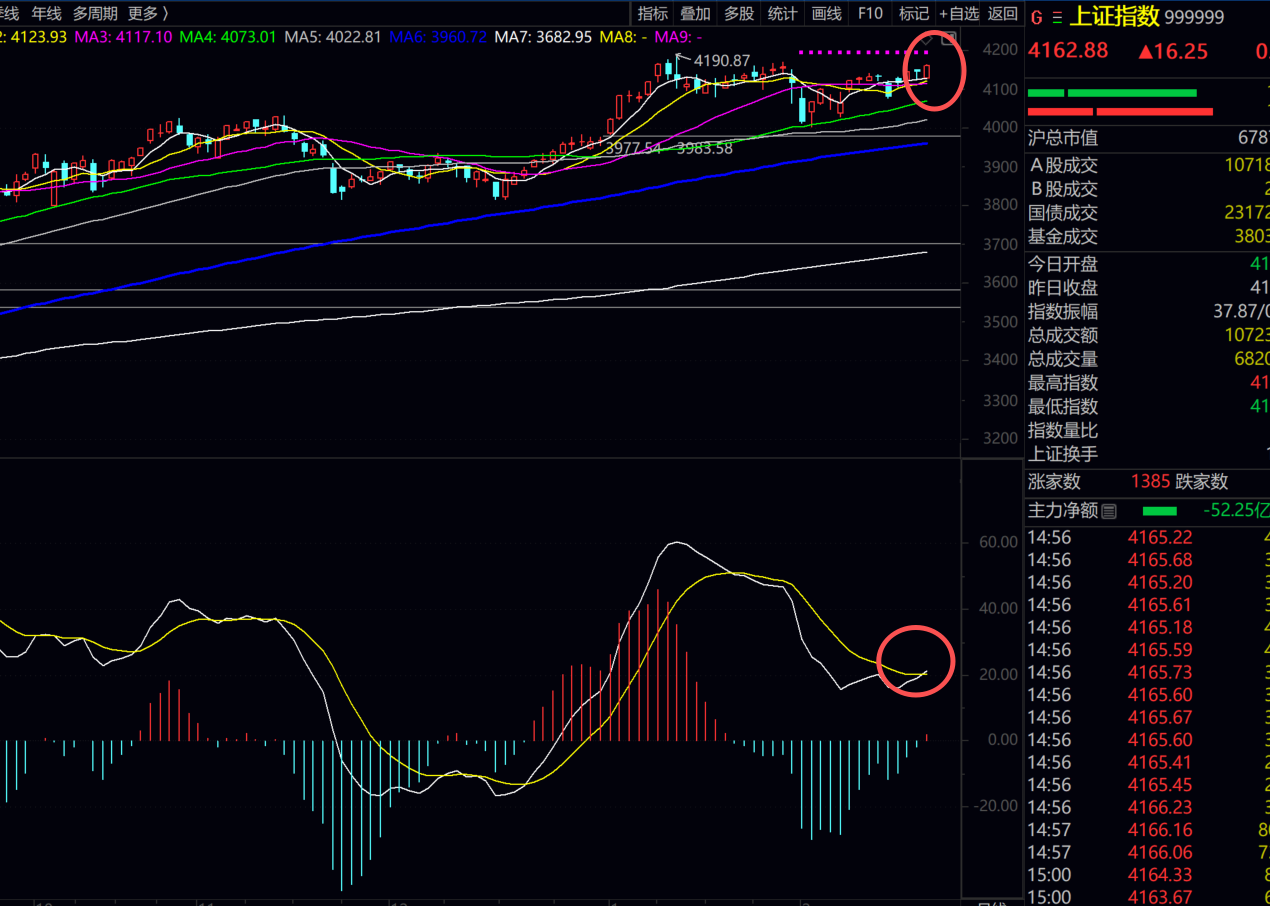Screen dimensions: 1270x906
Task: Open the 主力净额 detail list icon
Action: click(x=1108, y=512)
